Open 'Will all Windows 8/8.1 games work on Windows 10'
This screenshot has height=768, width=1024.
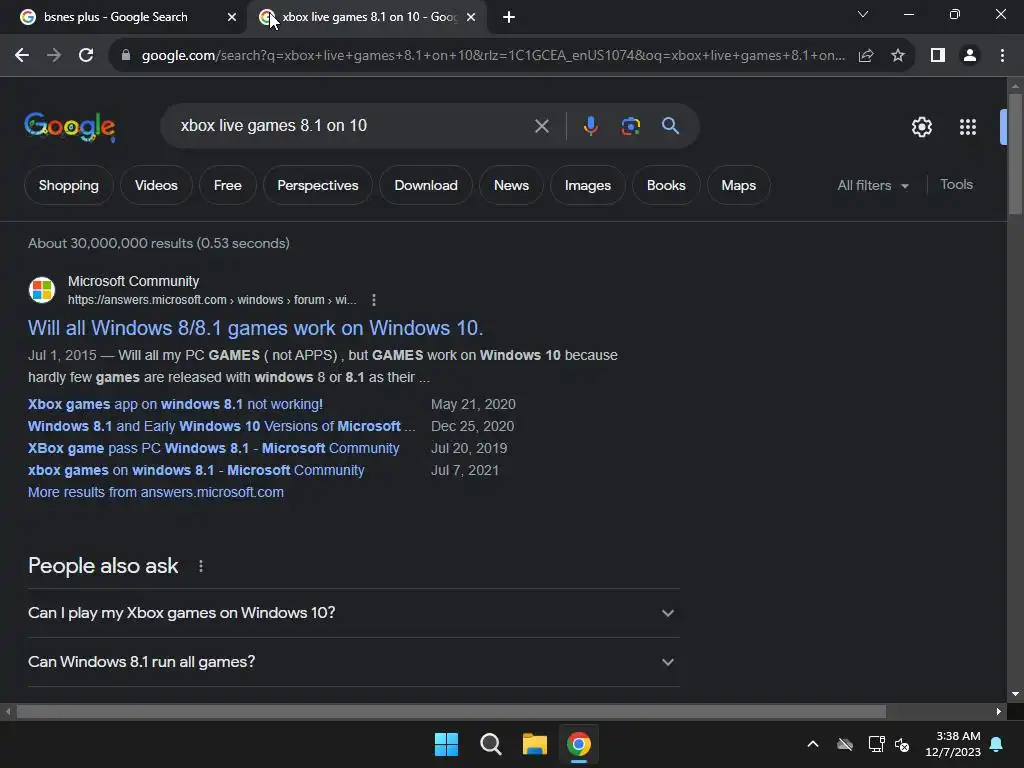[255, 328]
